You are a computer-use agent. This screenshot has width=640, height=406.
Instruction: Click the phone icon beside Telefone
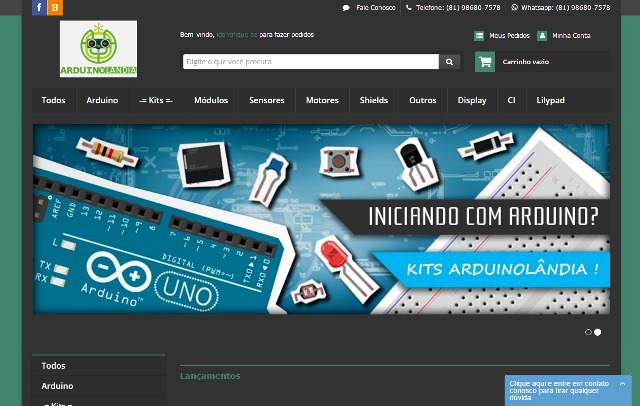409,7
